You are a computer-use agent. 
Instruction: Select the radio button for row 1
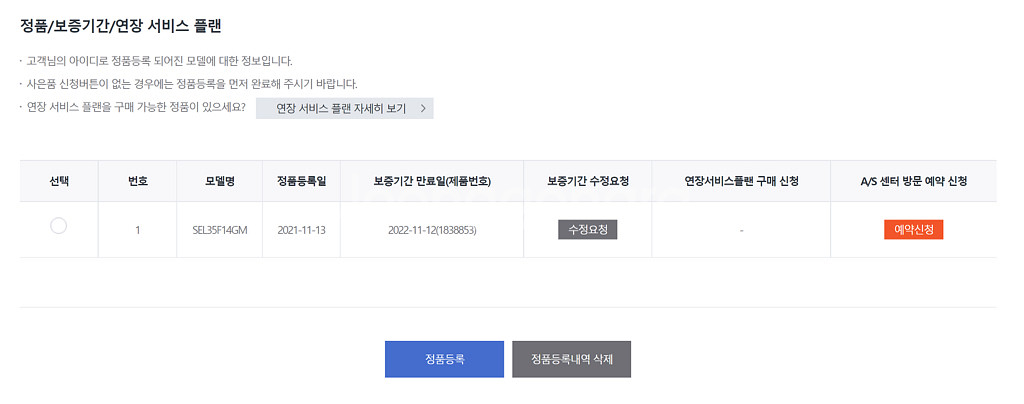pyautogui.click(x=58, y=226)
